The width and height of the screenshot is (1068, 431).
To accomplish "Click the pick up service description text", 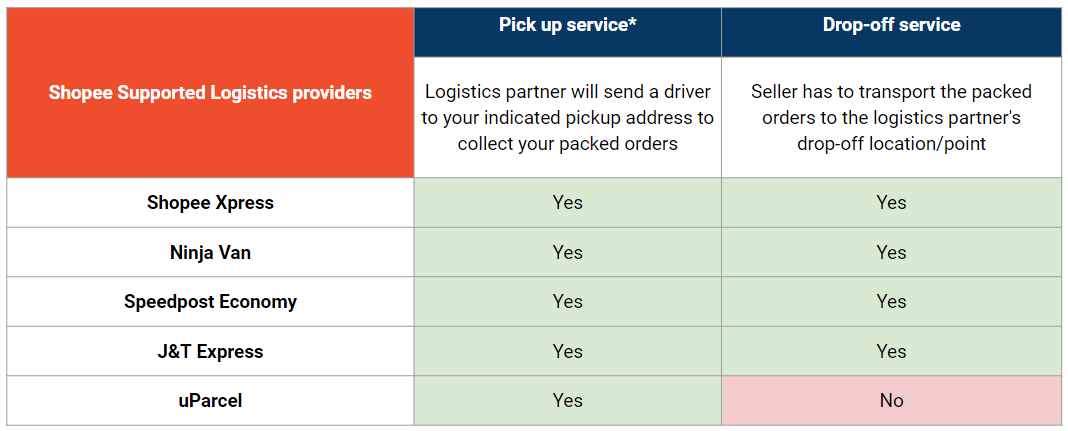I will click(568, 118).
